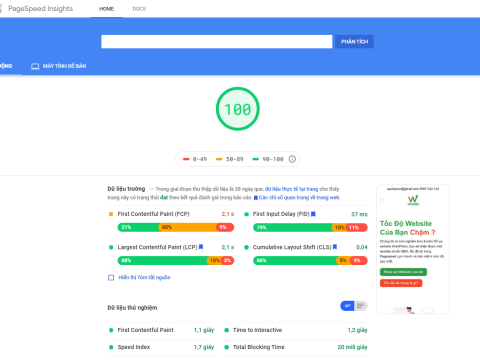Click the green dot beside lab First Contentful Paint
480x360 pixels.
(111, 330)
